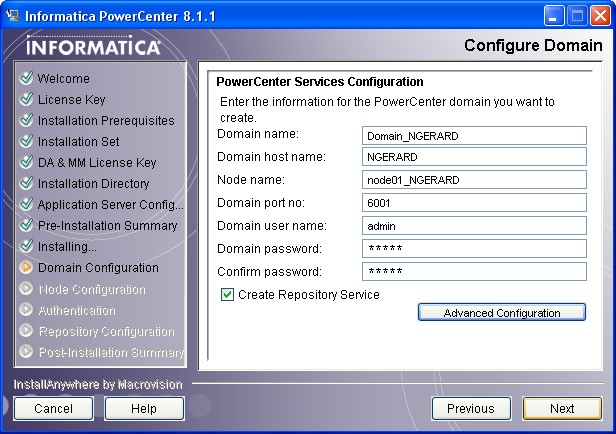This screenshot has width=616, height=434.
Task: Open the Help button
Action: coord(144,408)
